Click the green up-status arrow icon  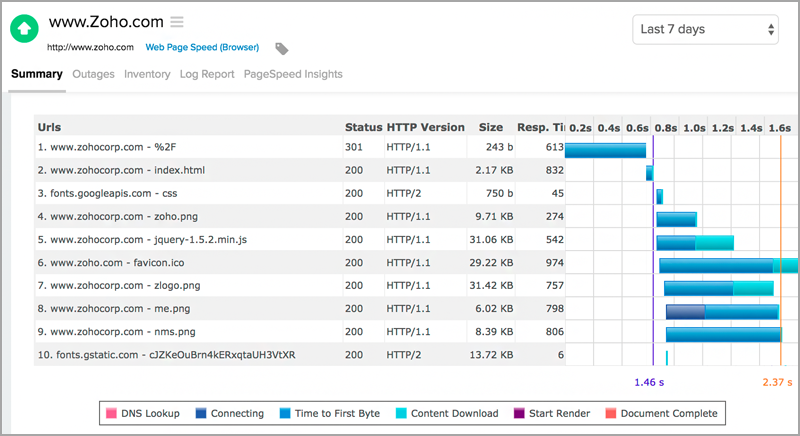coord(25,28)
